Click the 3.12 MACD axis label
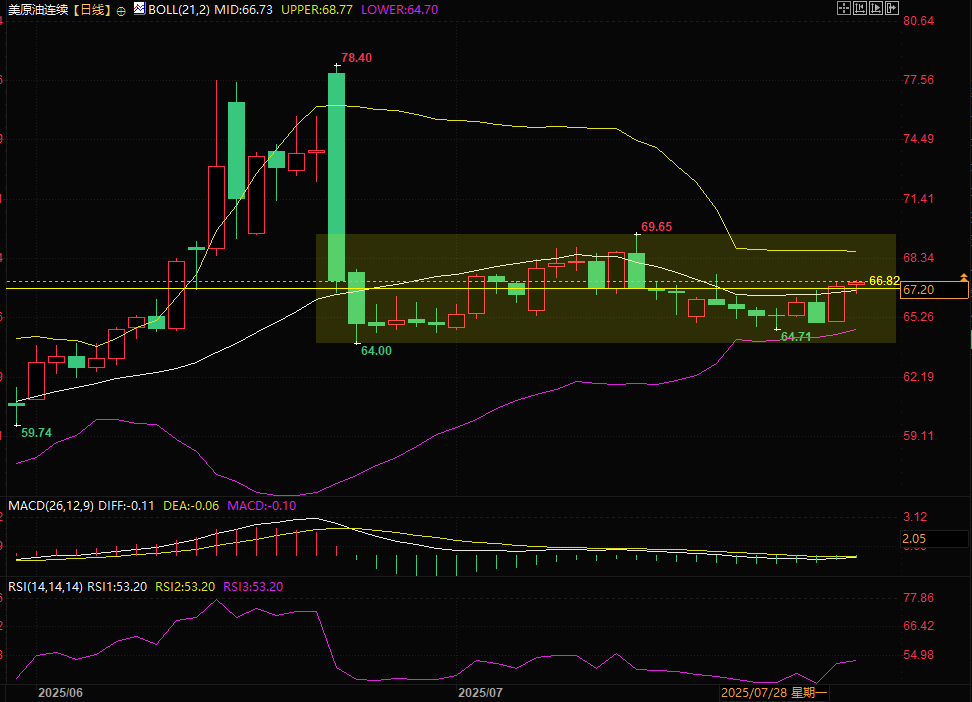Screen dimensions: 972x702 916,517
